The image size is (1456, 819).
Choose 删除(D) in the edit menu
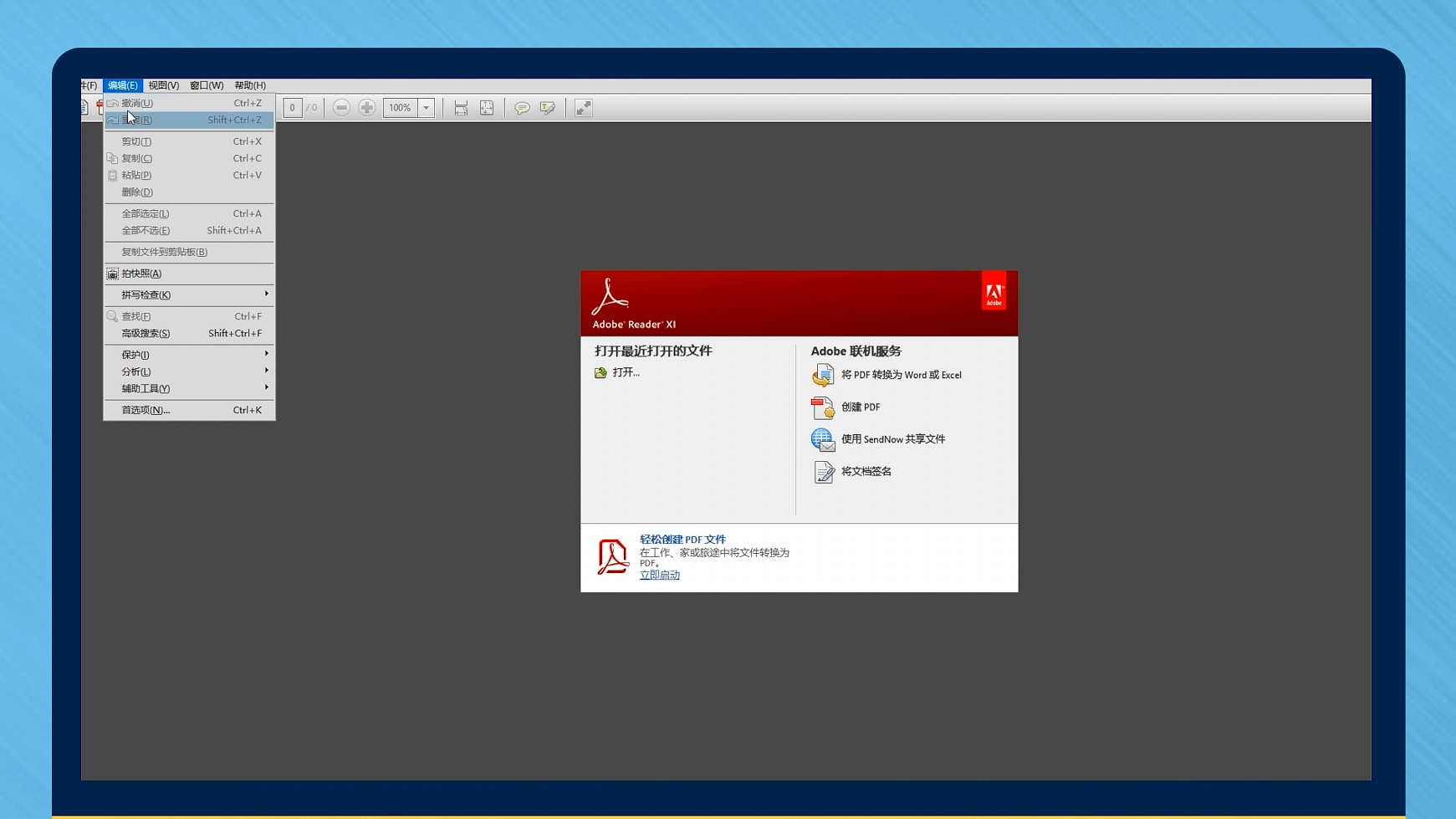[189, 192]
